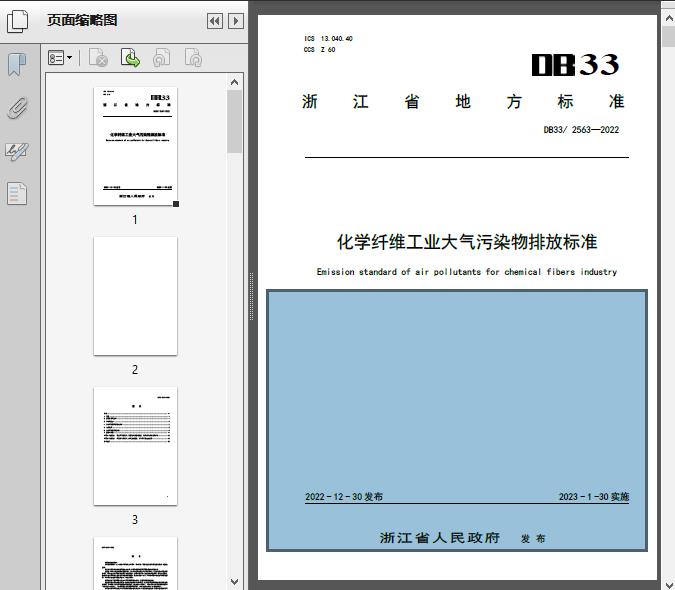
Task: Click 浙江省人民政府 publisher text
Action: (440, 537)
